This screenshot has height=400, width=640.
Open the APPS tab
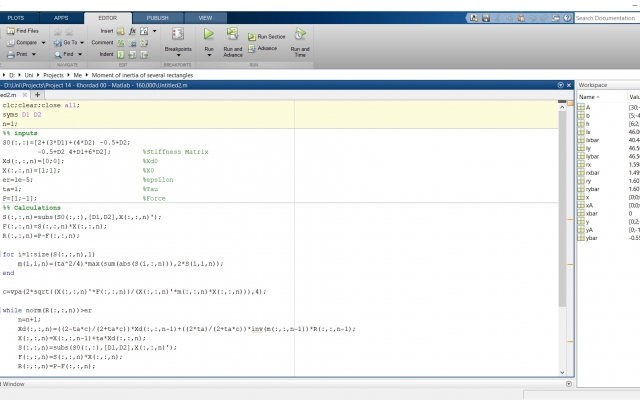61,18
